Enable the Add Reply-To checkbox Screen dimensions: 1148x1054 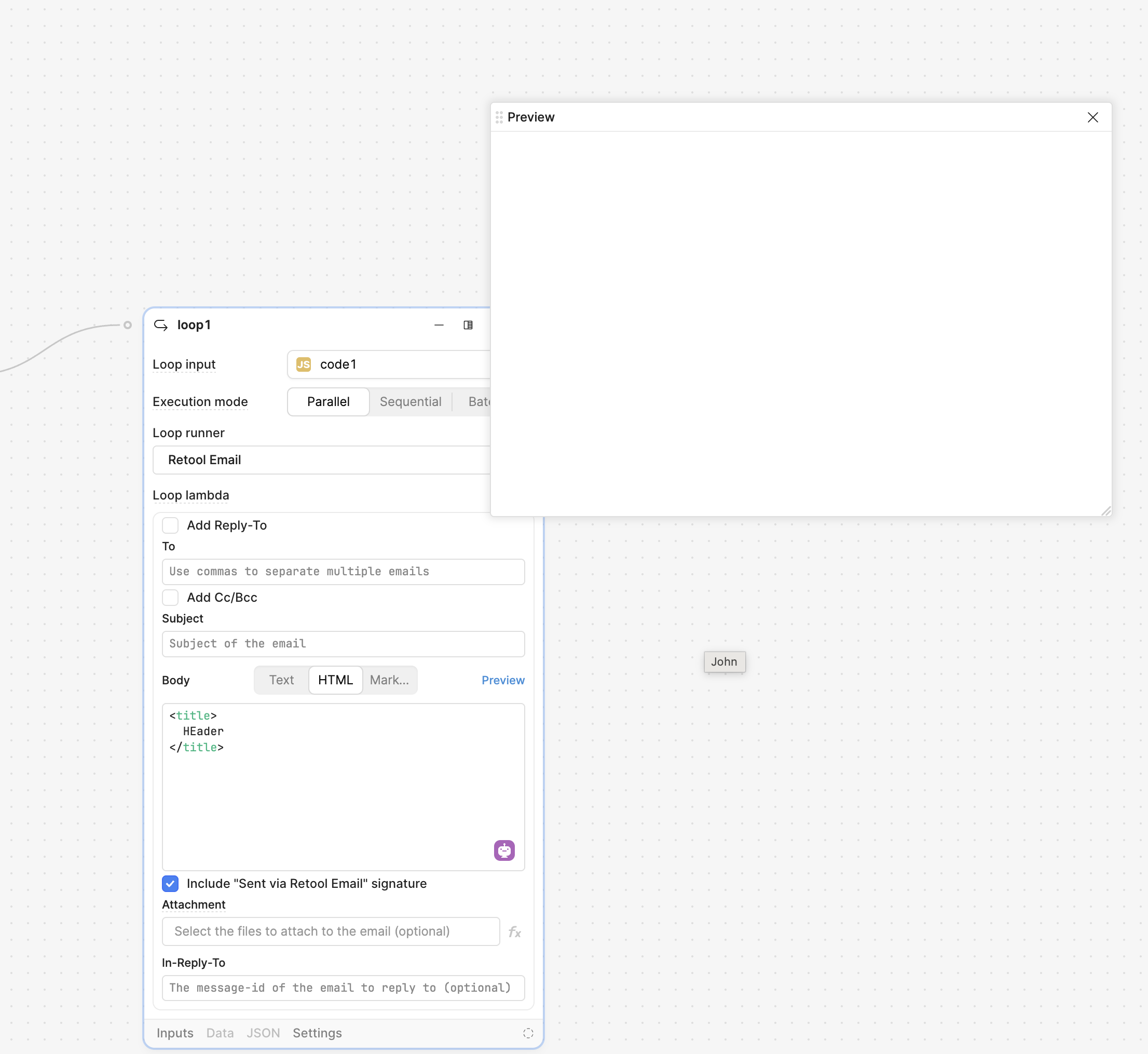click(x=170, y=525)
